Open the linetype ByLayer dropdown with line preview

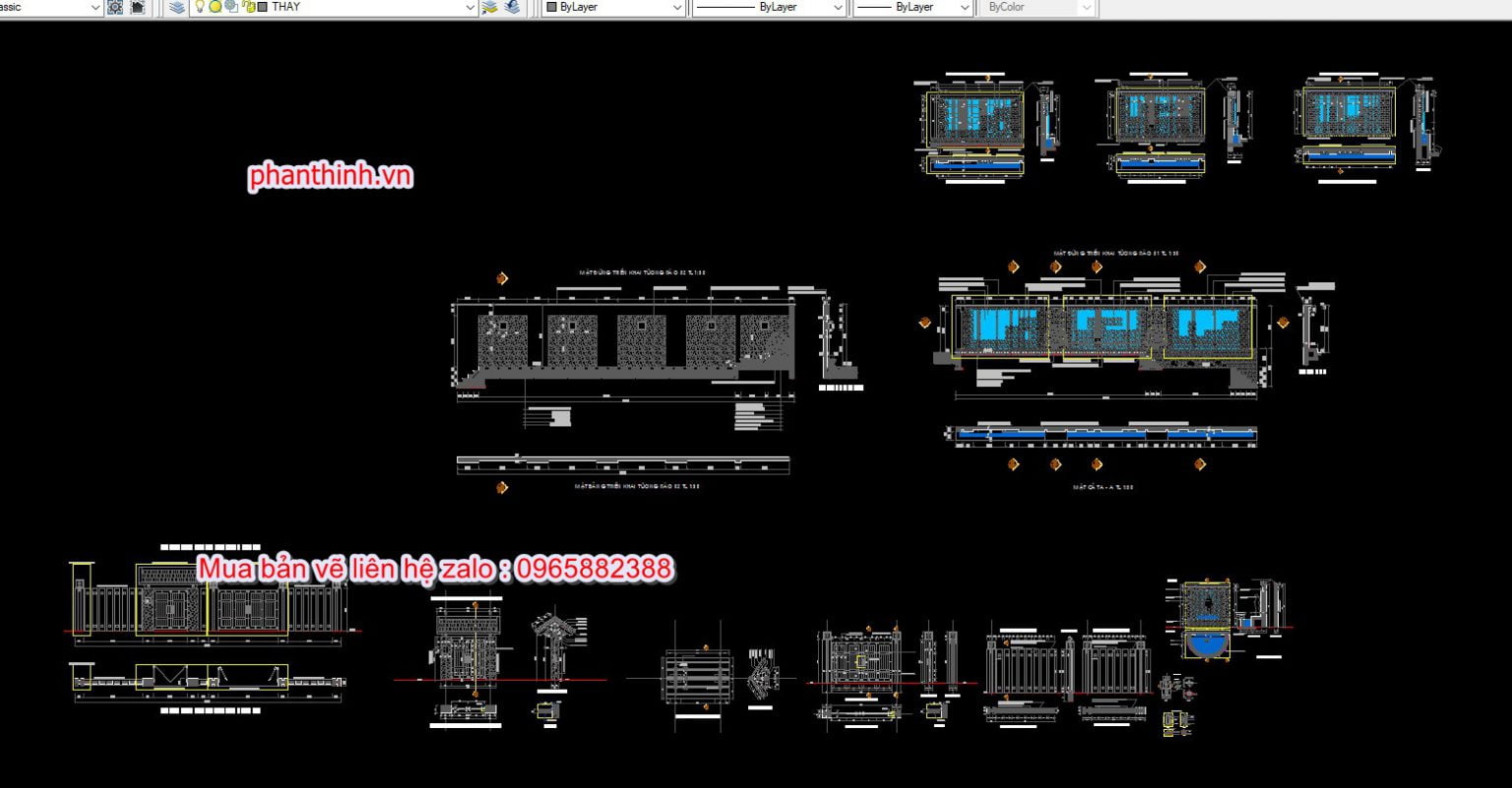pos(770,7)
